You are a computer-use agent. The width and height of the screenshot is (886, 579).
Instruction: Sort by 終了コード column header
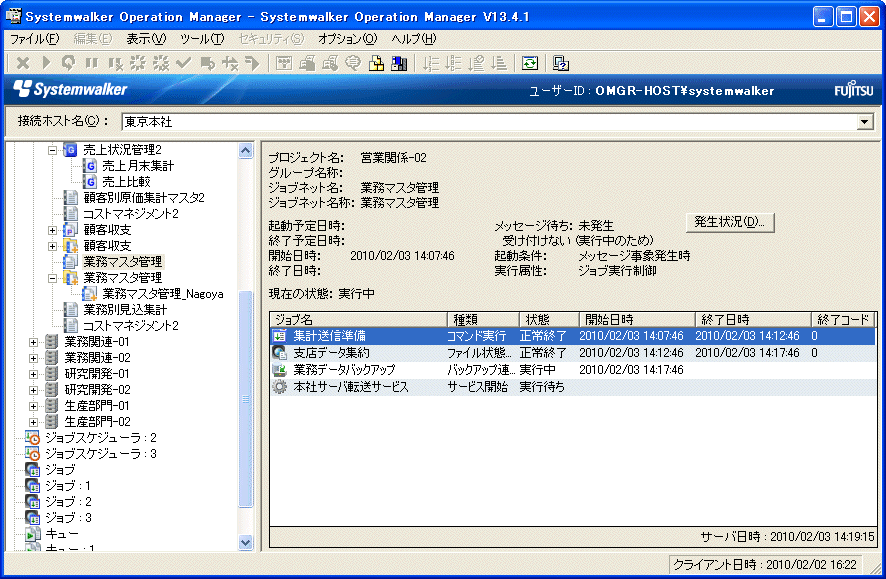[843, 319]
